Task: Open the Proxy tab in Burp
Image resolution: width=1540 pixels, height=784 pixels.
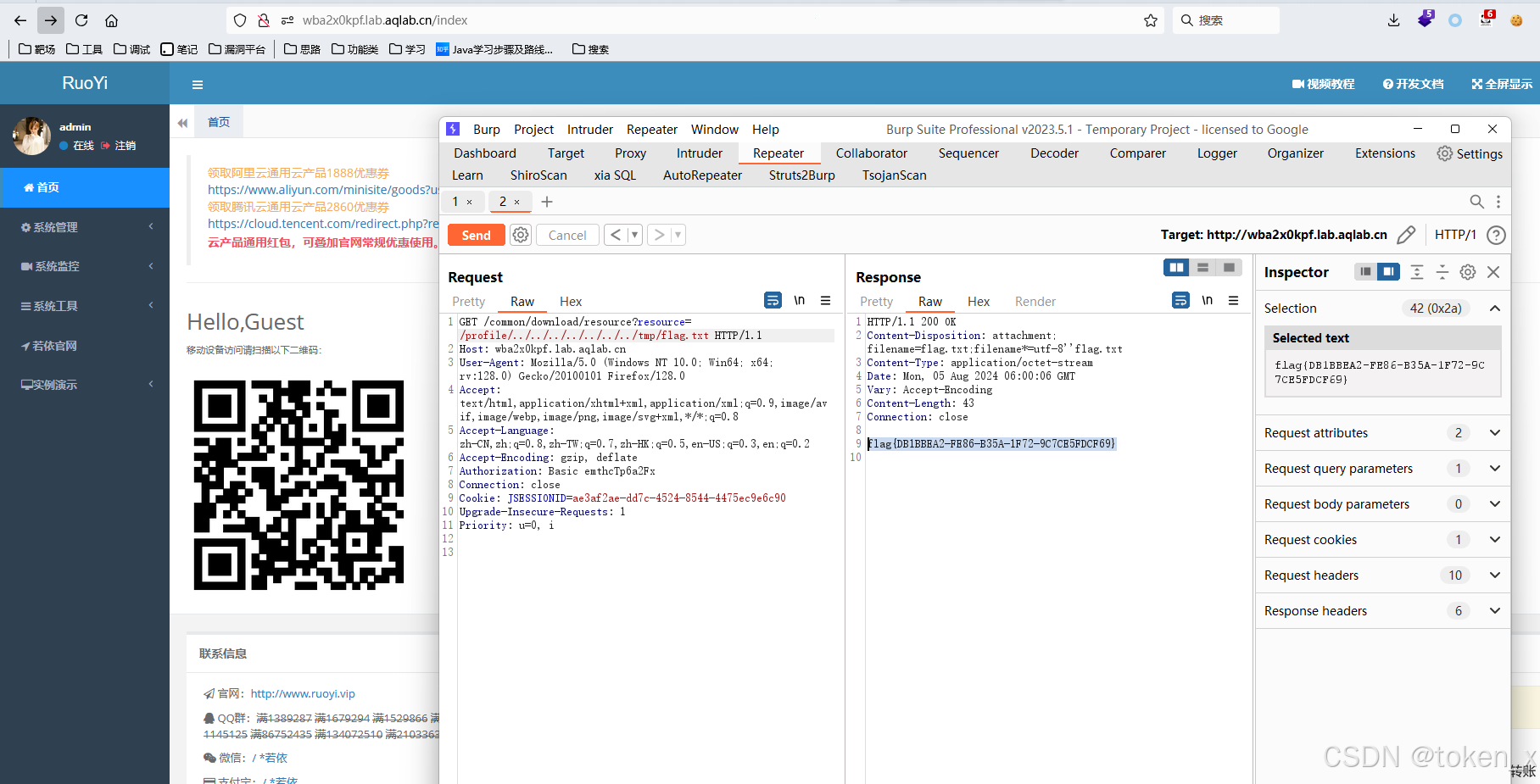Action: [630, 153]
